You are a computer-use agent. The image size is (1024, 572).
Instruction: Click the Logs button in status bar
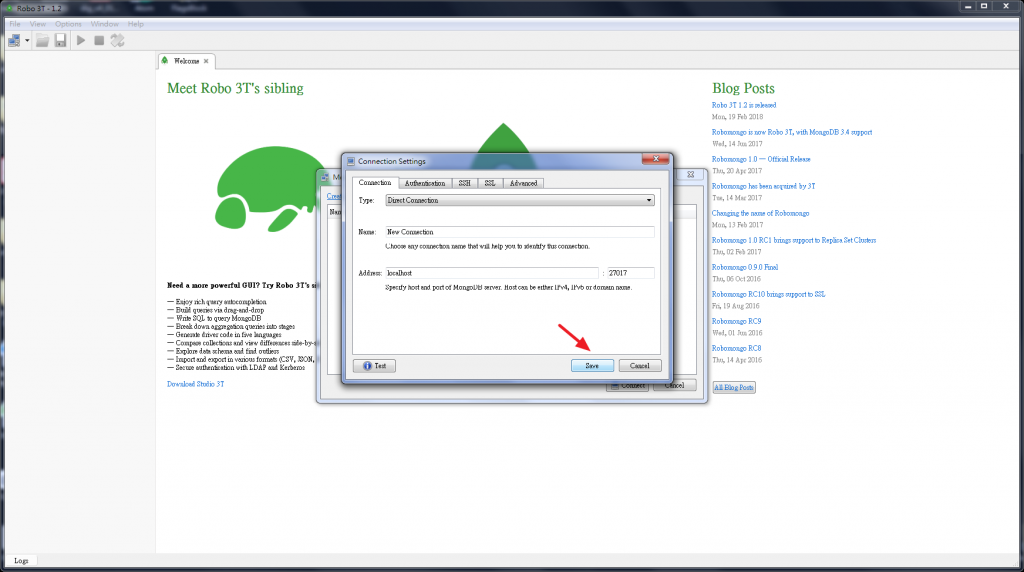click(x=22, y=561)
